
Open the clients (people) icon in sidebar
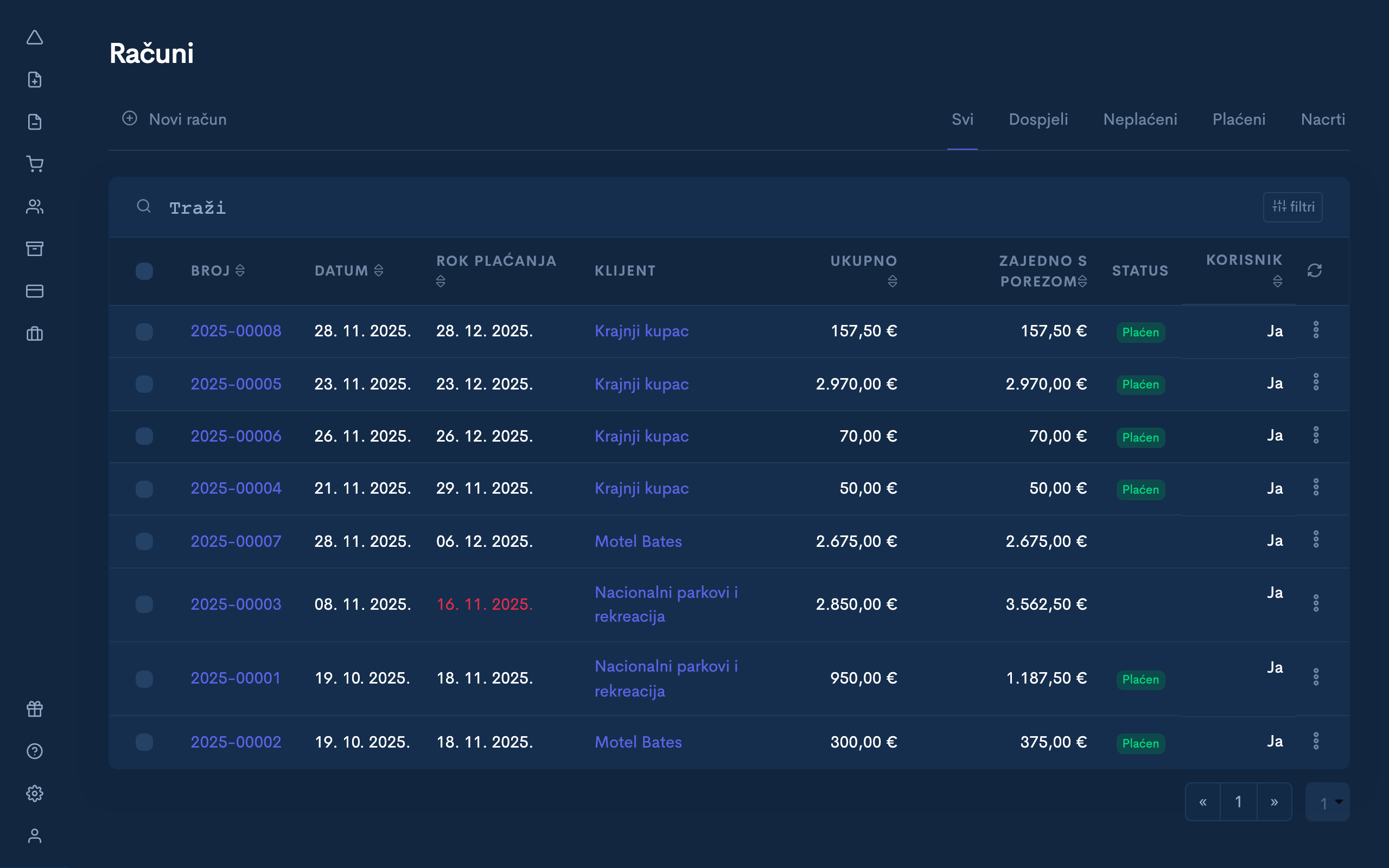point(35,207)
